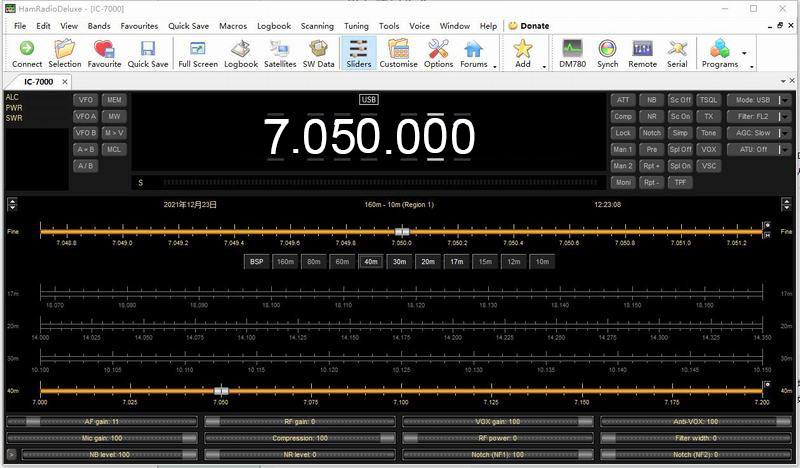This screenshot has width=800, height=468.
Task: Toggle the ATT attenuator button
Action: (623, 100)
